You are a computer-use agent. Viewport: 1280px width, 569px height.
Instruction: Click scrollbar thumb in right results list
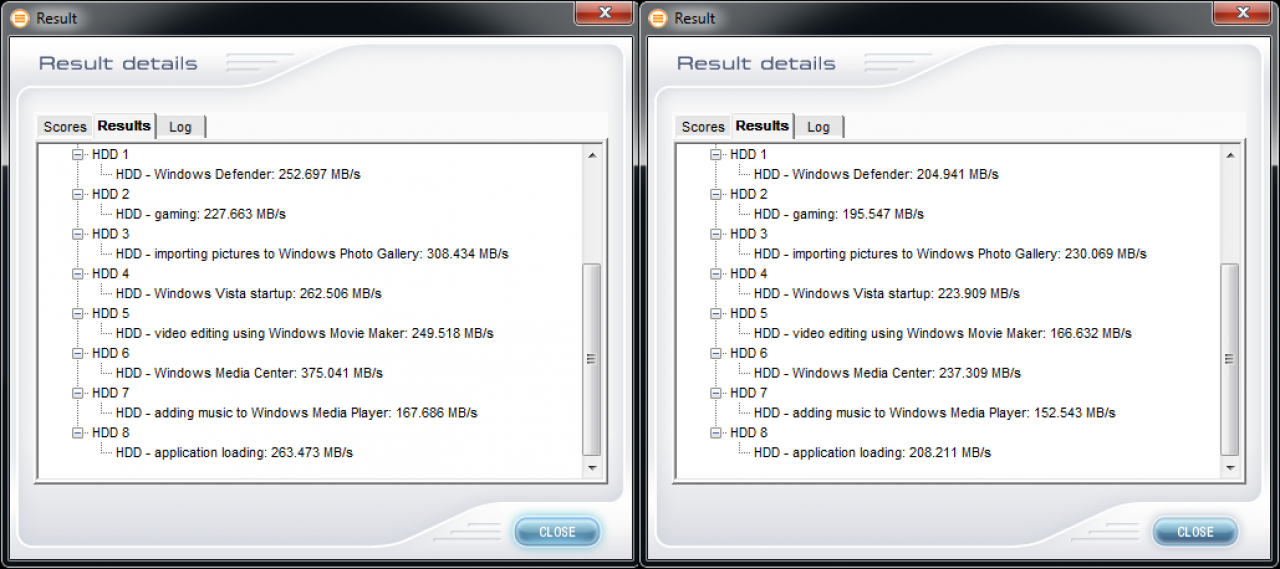(1229, 359)
